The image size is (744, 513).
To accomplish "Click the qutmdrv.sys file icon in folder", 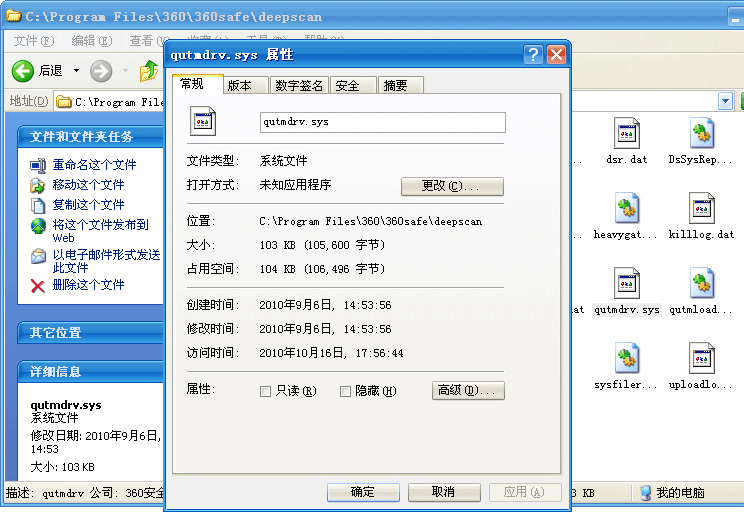I will (x=627, y=283).
